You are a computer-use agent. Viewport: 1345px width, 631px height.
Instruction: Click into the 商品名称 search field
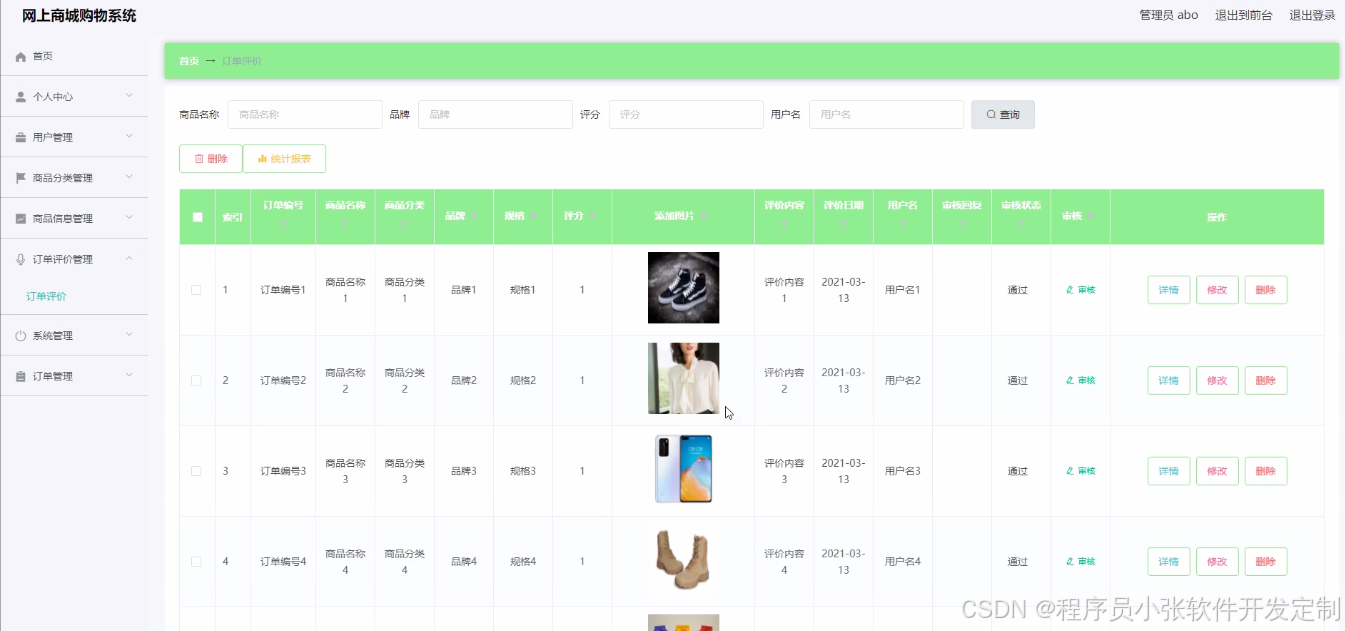pos(305,115)
